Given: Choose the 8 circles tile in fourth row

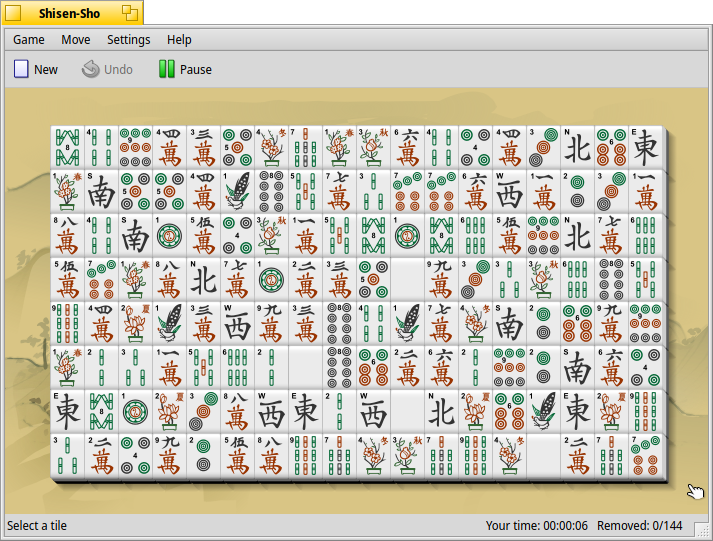Looking at the screenshot, I should (612, 280).
